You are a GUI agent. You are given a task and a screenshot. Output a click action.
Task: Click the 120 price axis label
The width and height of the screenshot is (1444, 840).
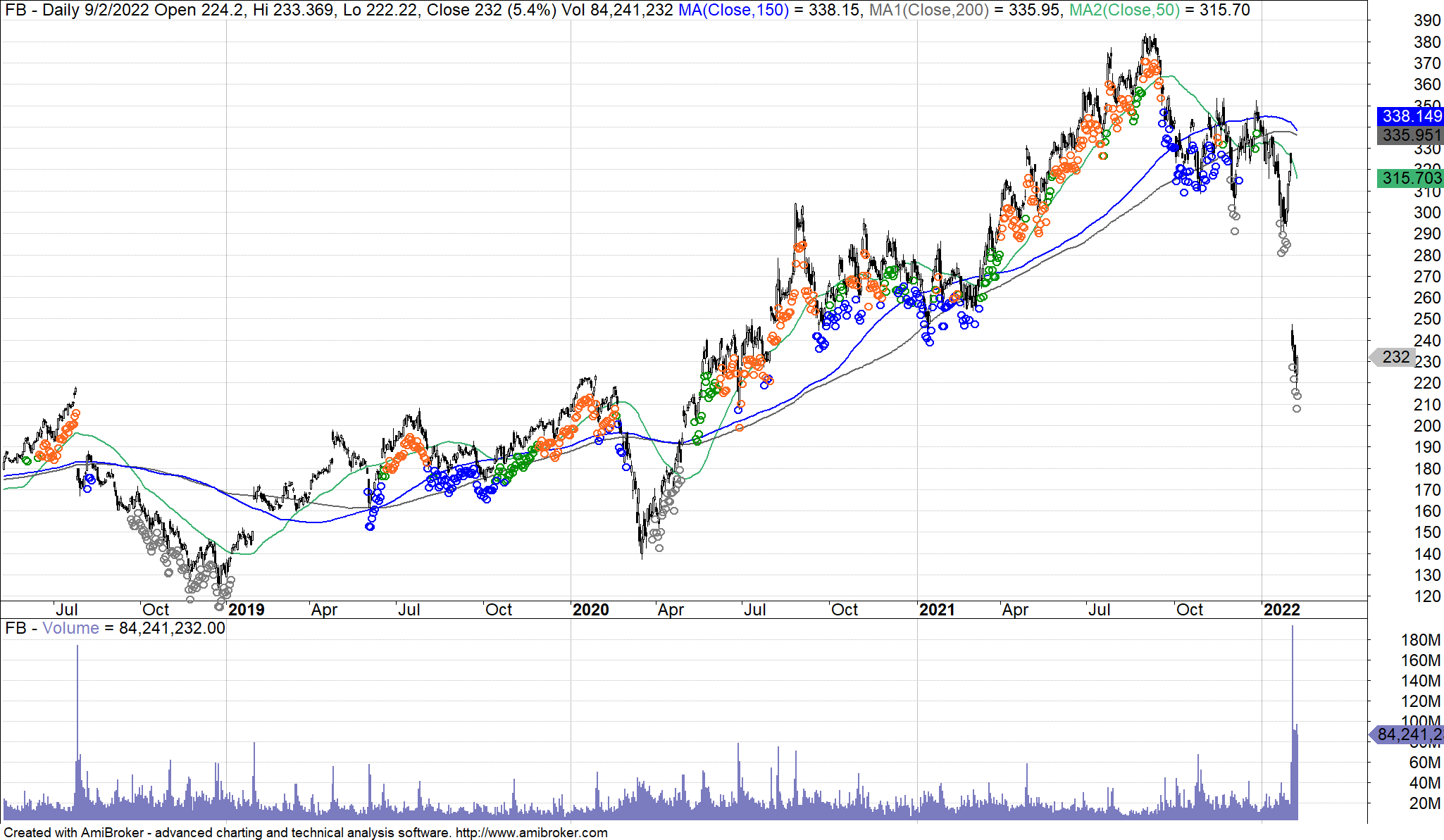1427,596
